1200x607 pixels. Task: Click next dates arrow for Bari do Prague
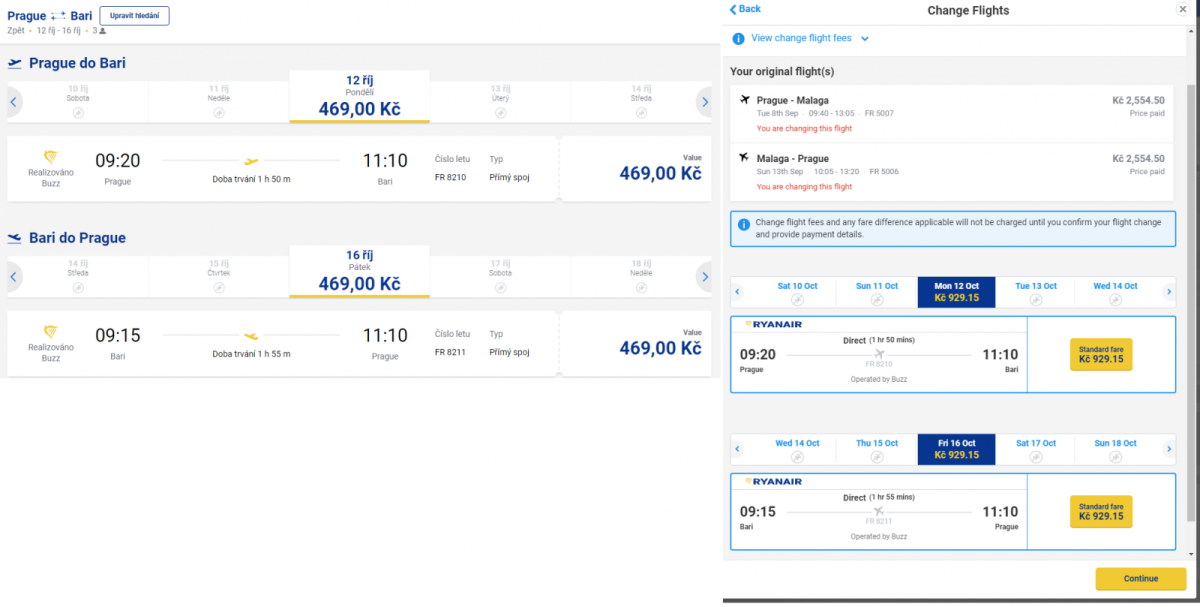point(705,276)
